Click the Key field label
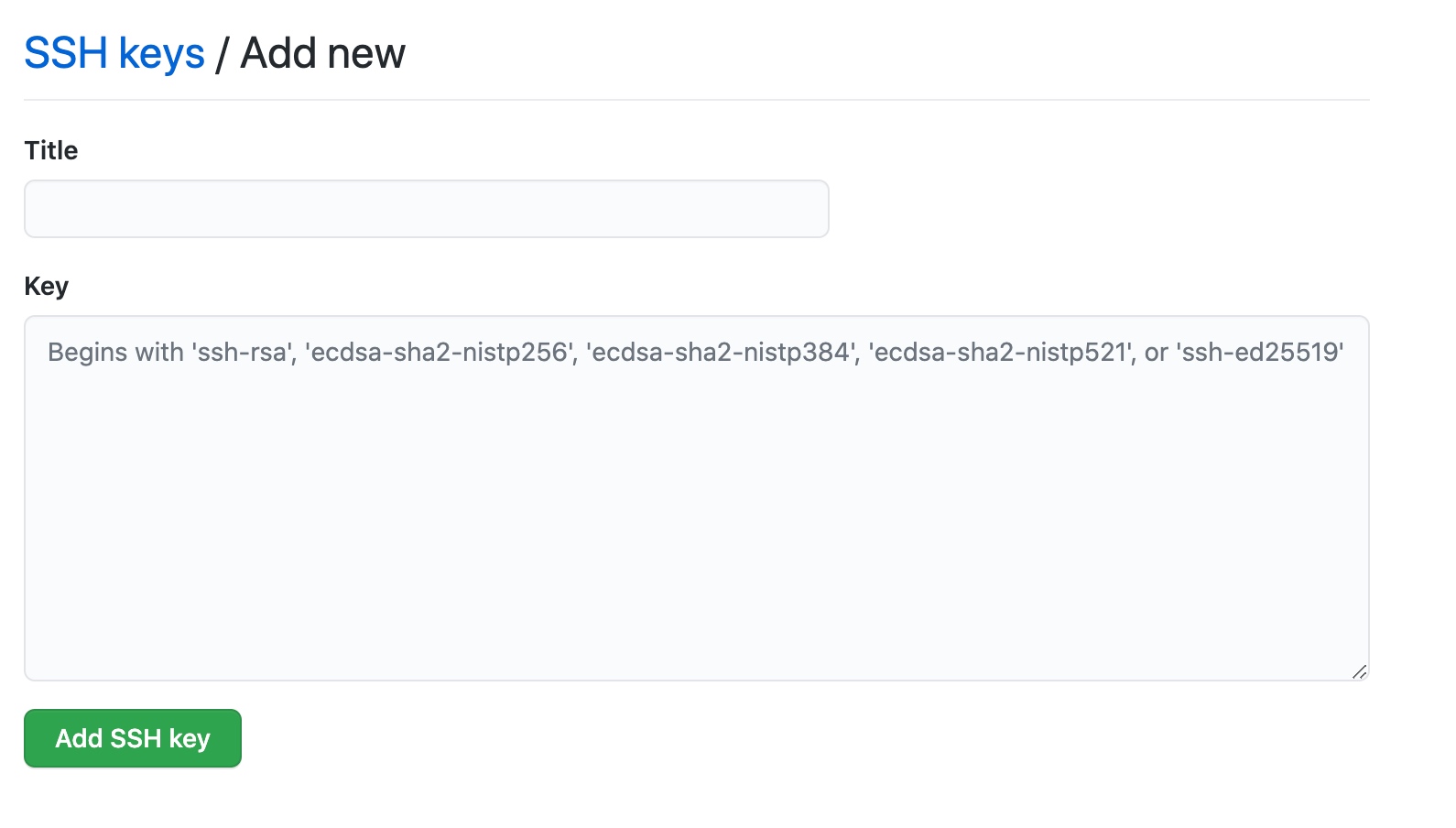1456x828 pixels. [46, 286]
